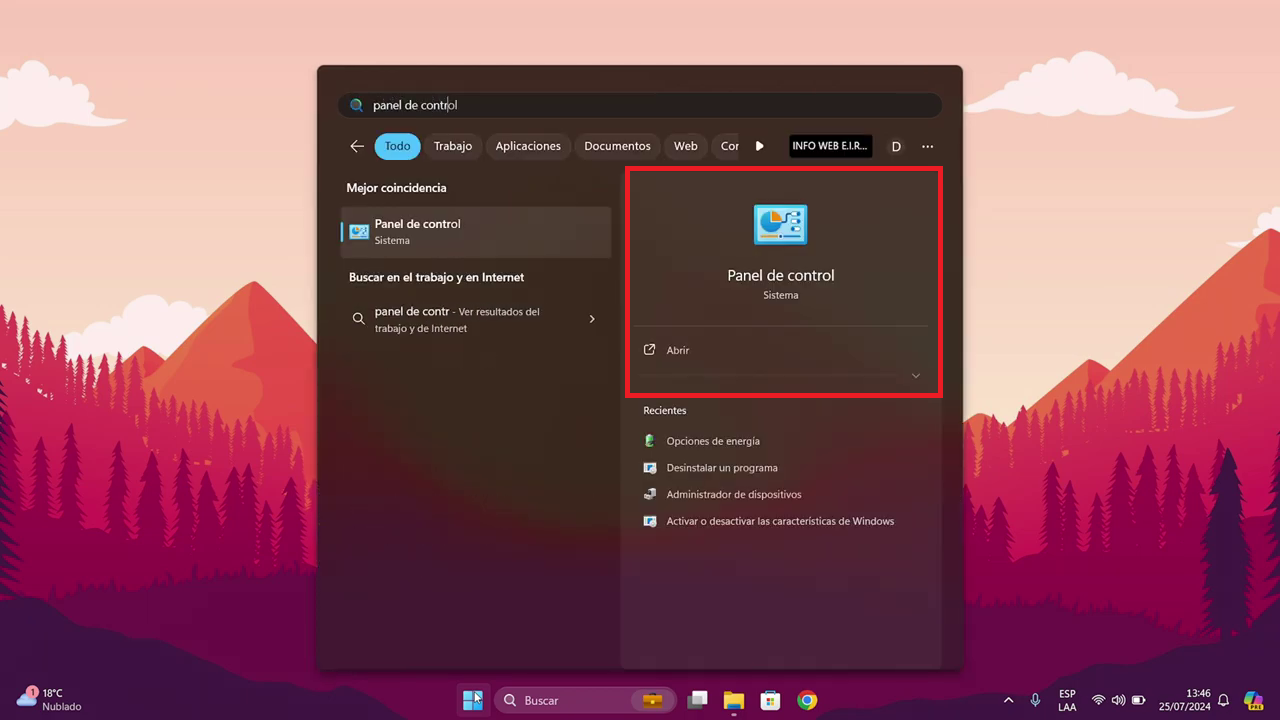This screenshot has height=720, width=1280.
Task: Click inside the search box with panel de control
Action: (x=640, y=105)
